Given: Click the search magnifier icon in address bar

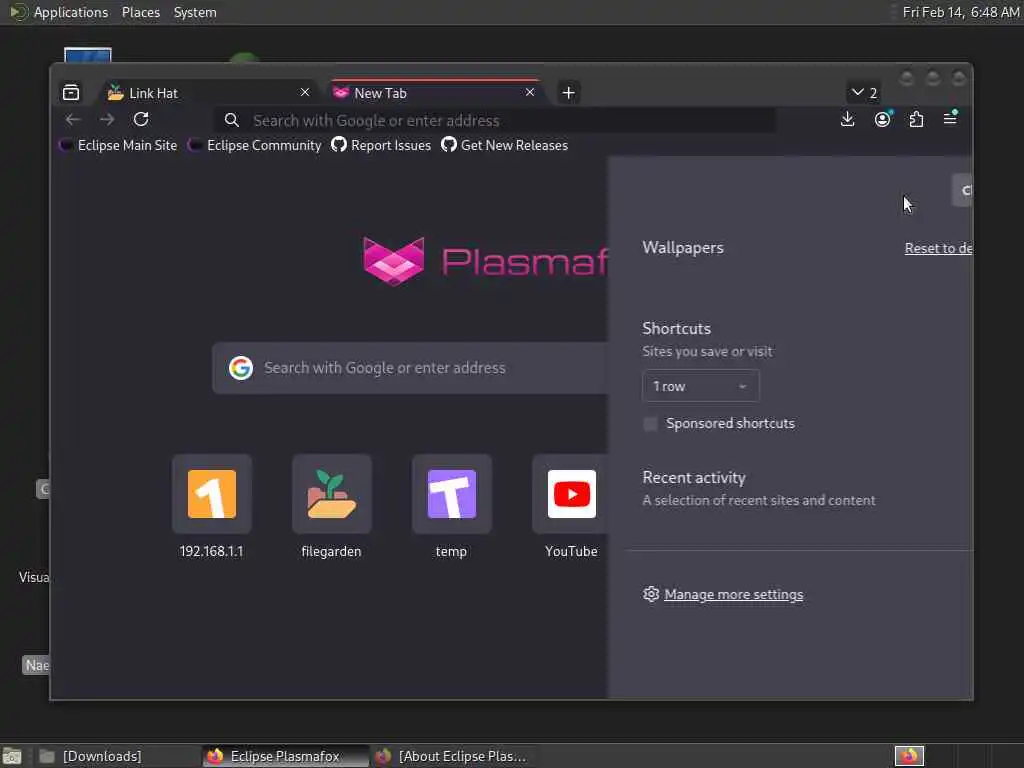Looking at the screenshot, I should click(231, 120).
